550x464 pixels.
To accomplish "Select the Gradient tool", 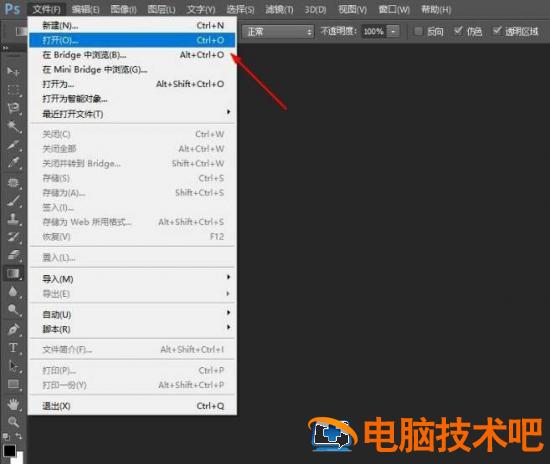I will pos(13,273).
